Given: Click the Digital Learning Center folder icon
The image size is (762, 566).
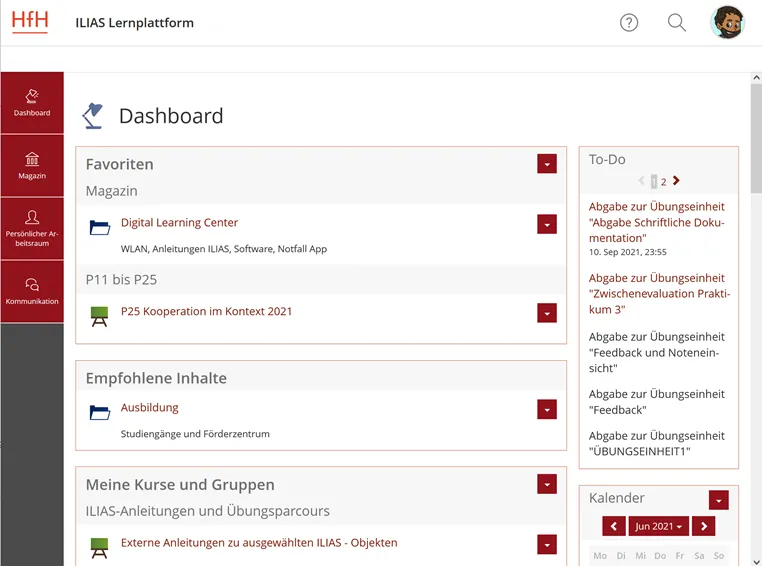Looking at the screenshot, I should tap(100, 228).
